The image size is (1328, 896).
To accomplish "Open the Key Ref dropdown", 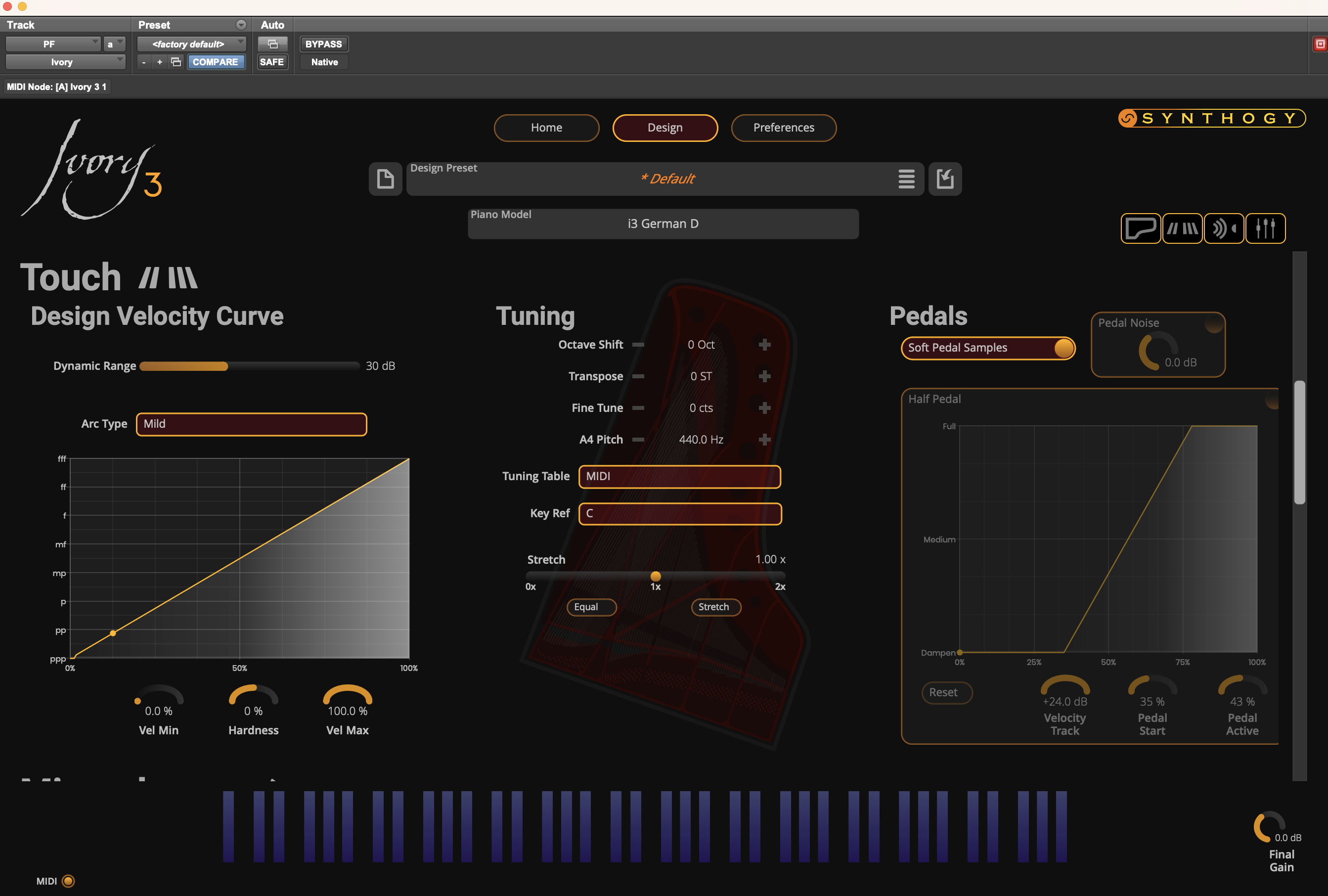I will pyautogui.click(x=680, y=514).
